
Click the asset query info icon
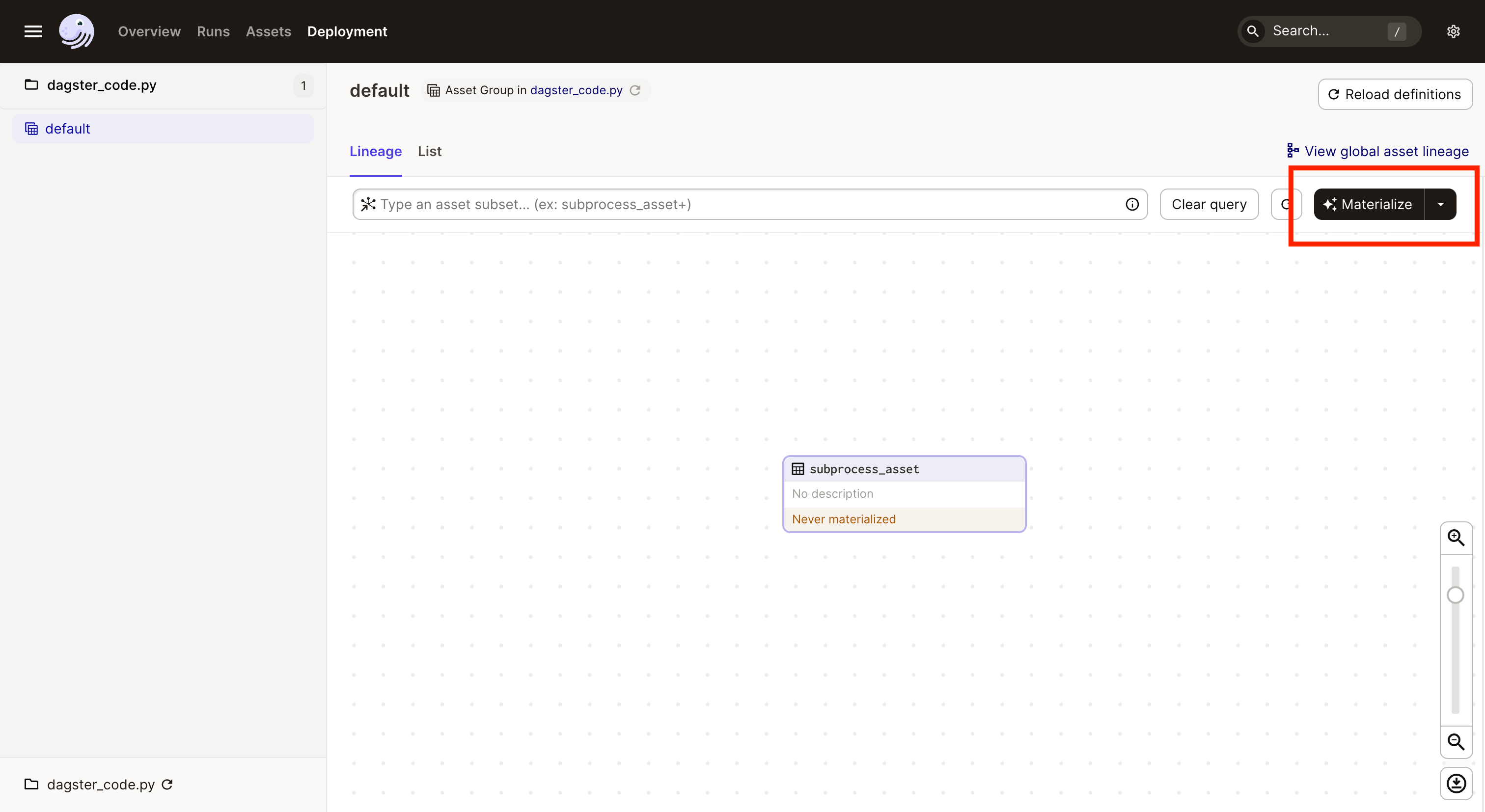coord(1131,204)
